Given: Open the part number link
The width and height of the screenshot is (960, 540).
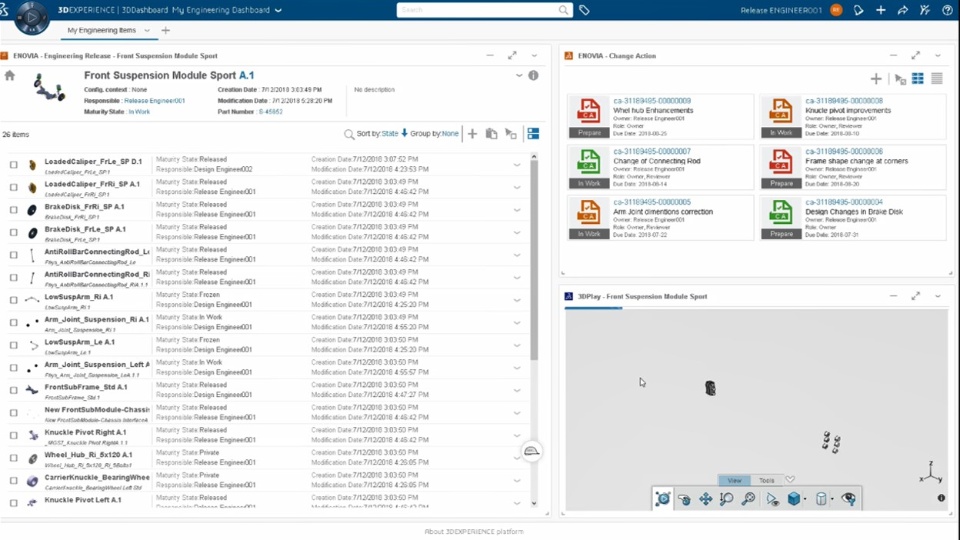Looking at the screenshot, I should [270, 111].
